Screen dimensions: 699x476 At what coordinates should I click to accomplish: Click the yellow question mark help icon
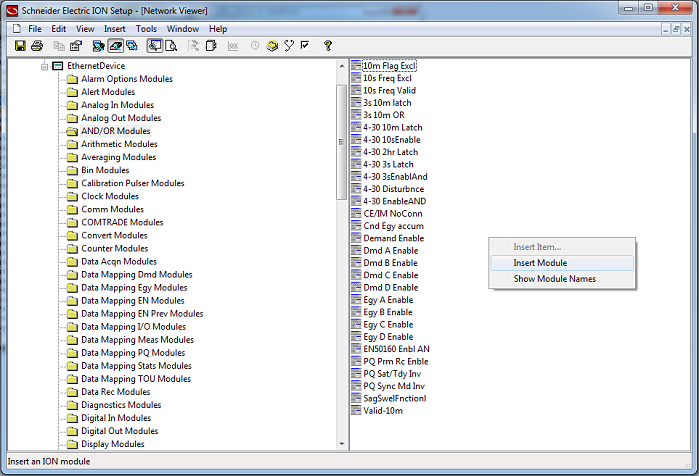(x=328, y=45)
